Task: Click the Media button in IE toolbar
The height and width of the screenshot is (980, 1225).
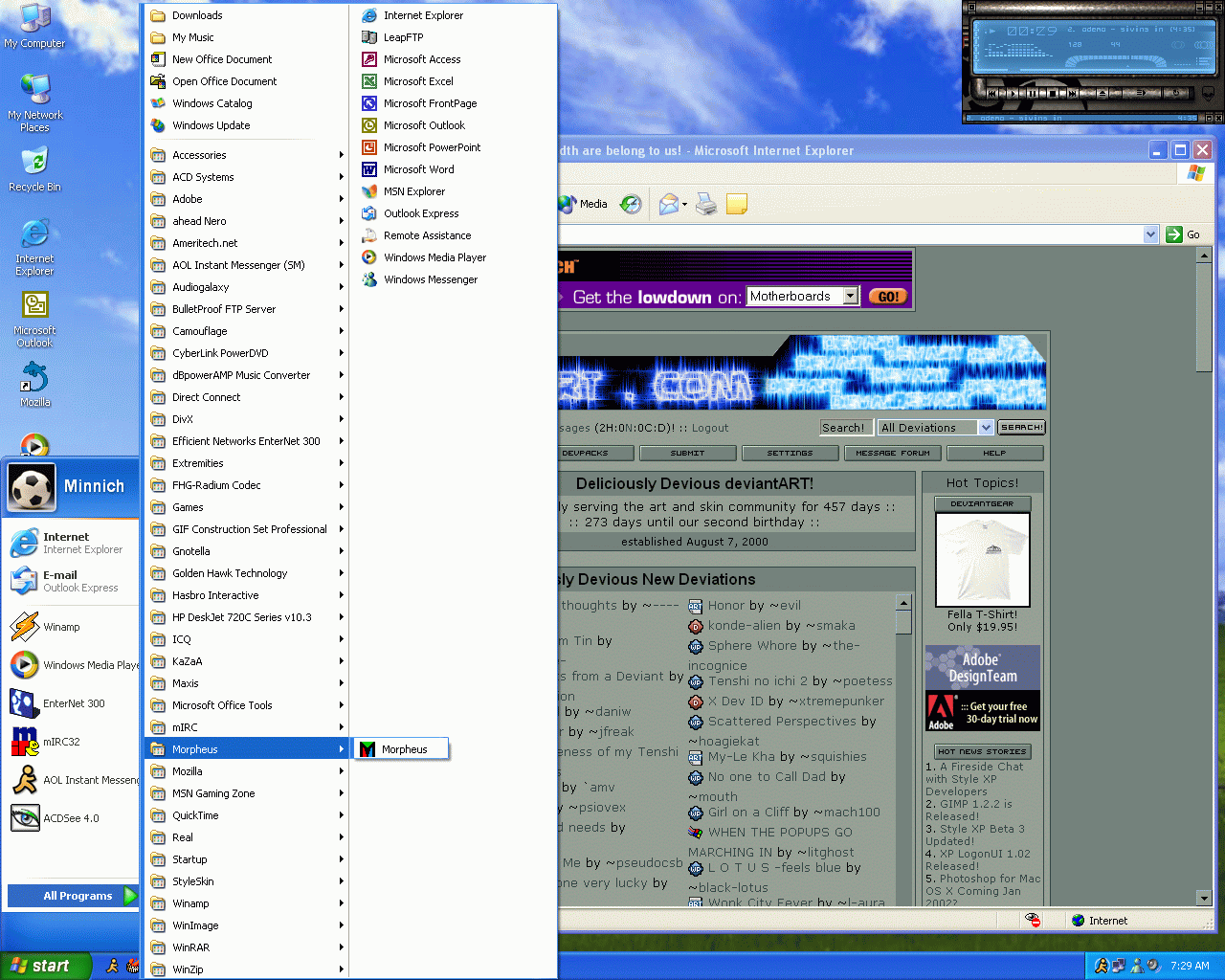Action: (x=584, y=204)
